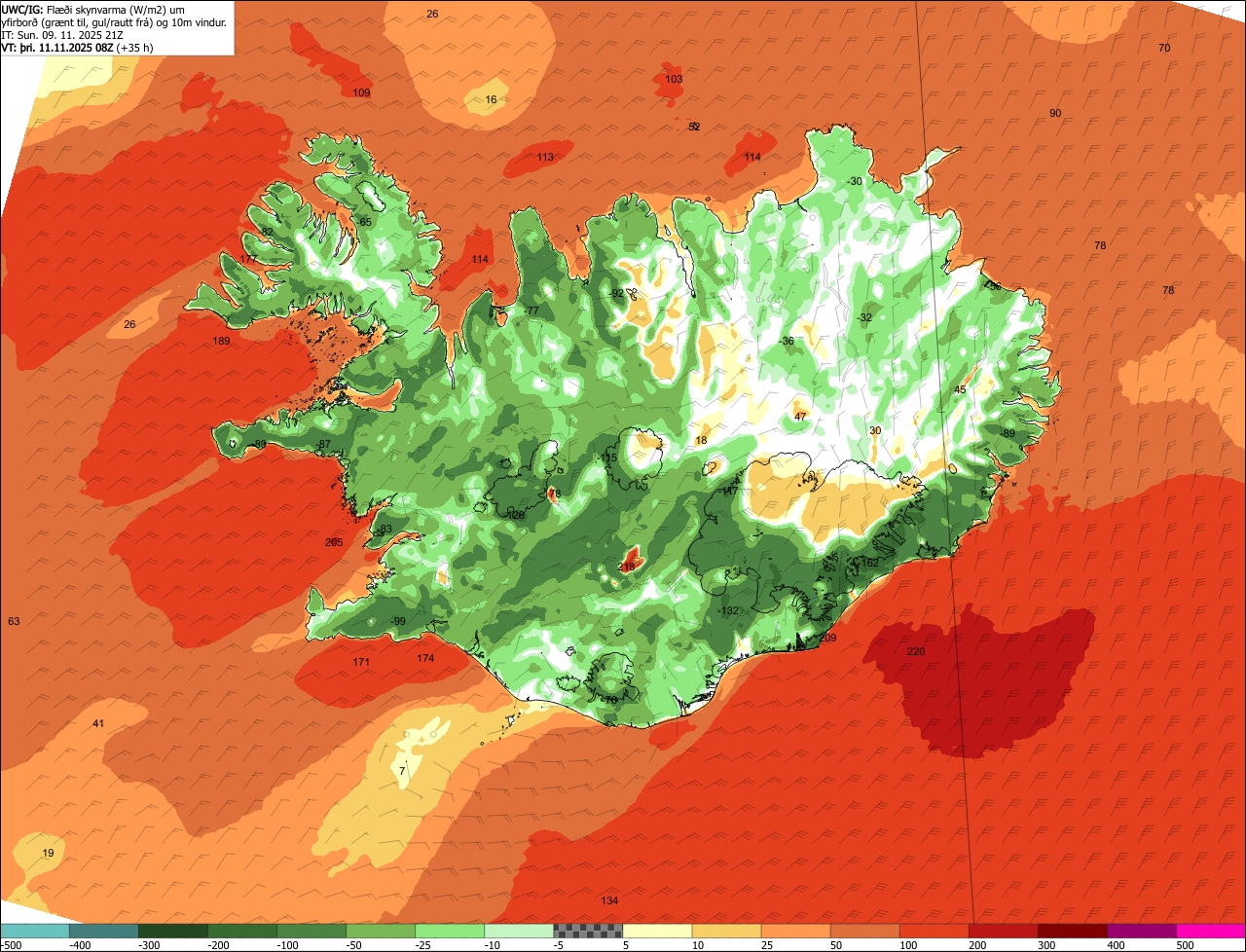Click the magenta swatch right of 500
Viewport: 1246px width, 952px height.
click(1210, 931)
